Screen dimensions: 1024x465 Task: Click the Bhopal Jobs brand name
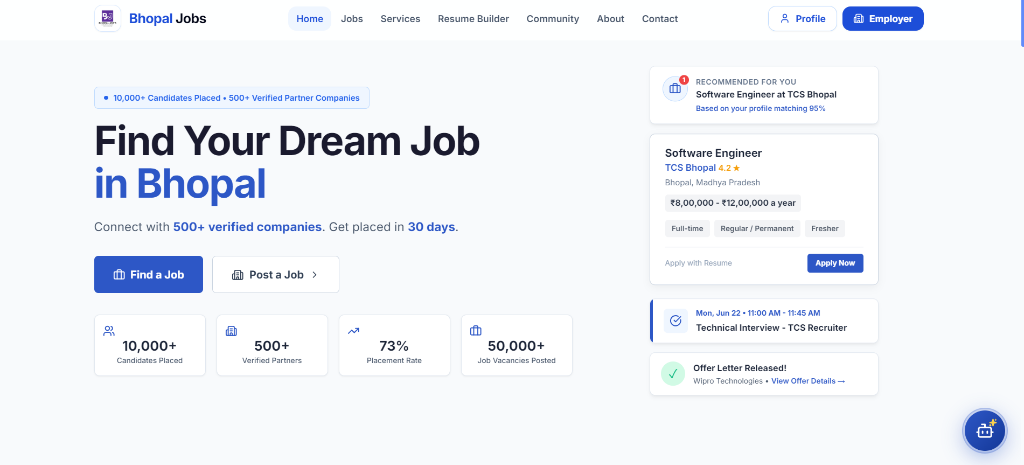tap(168, 19)
